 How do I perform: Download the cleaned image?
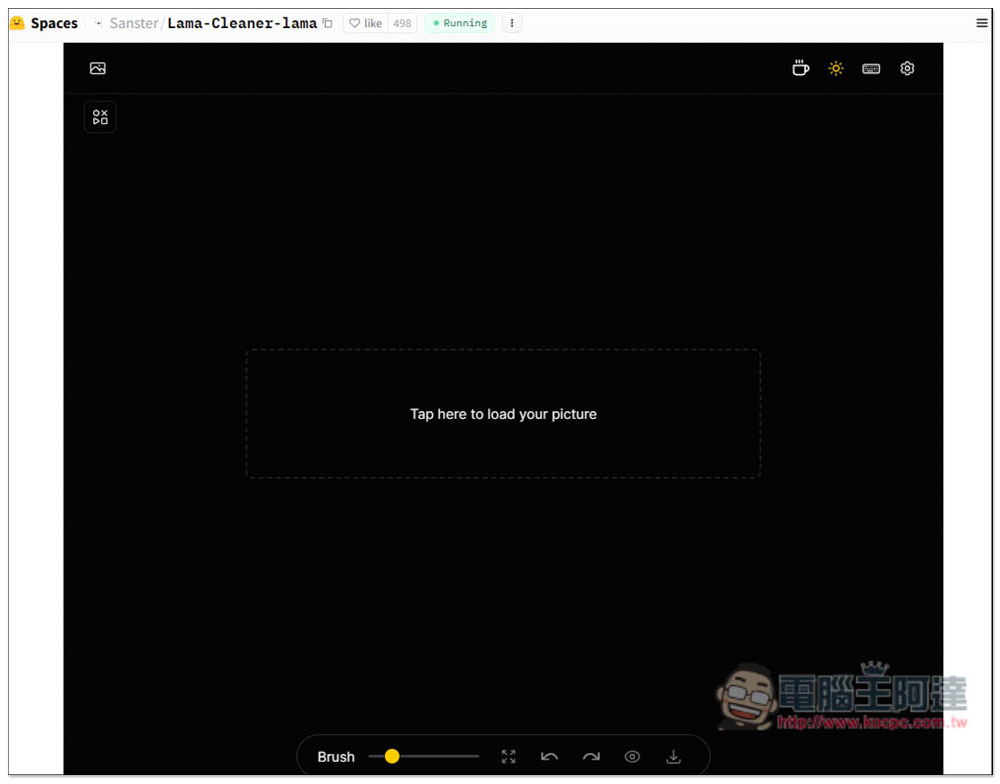(674, 757)
